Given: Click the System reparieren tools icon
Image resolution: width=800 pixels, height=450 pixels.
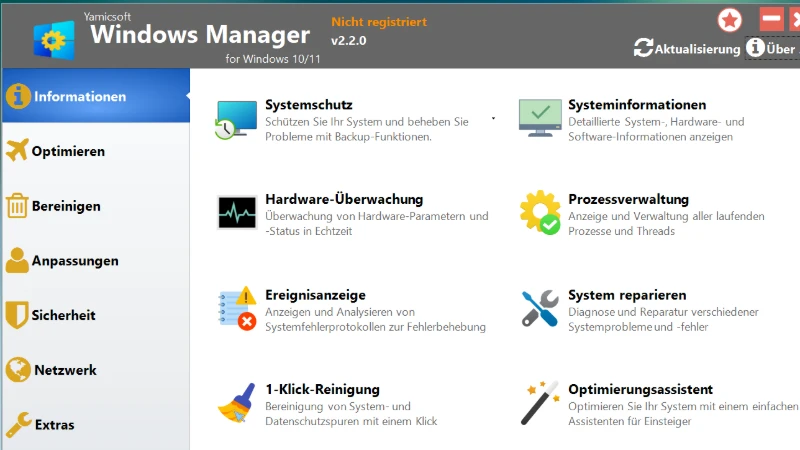Looking at the screenshot, I should 540,308.
